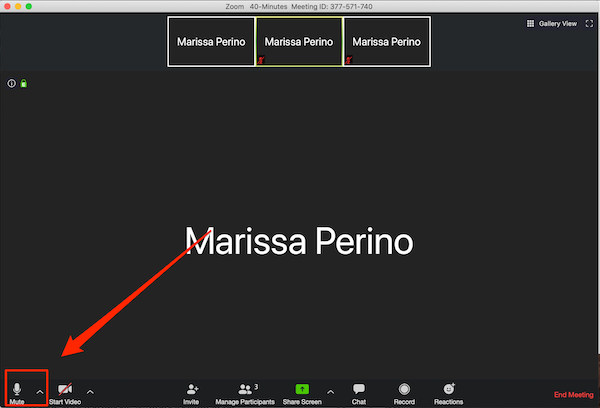
Task: Enter full screen mode icon
Action: coord(587,23)
